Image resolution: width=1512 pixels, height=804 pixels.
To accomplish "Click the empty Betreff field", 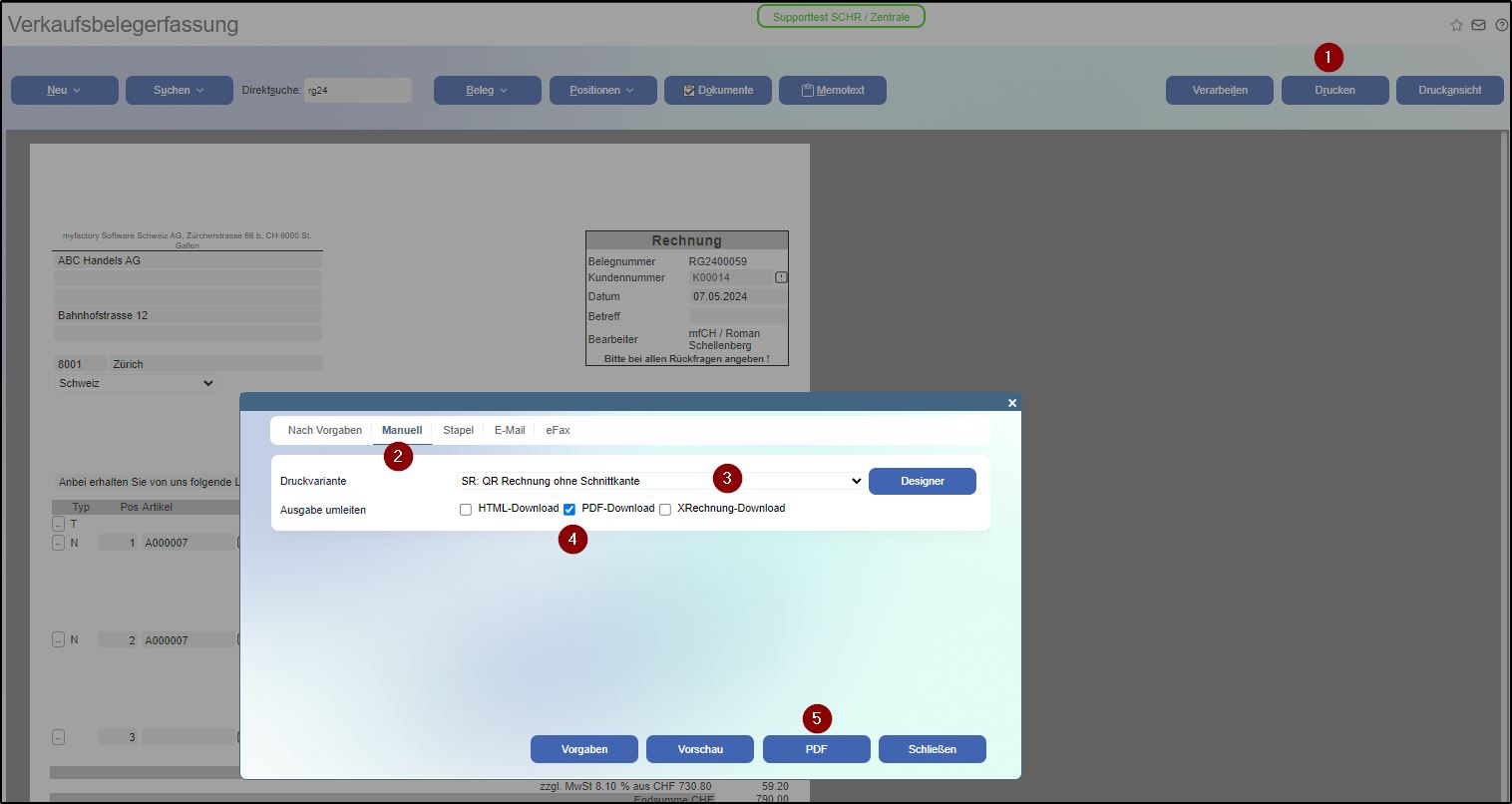I will point(737,316).
